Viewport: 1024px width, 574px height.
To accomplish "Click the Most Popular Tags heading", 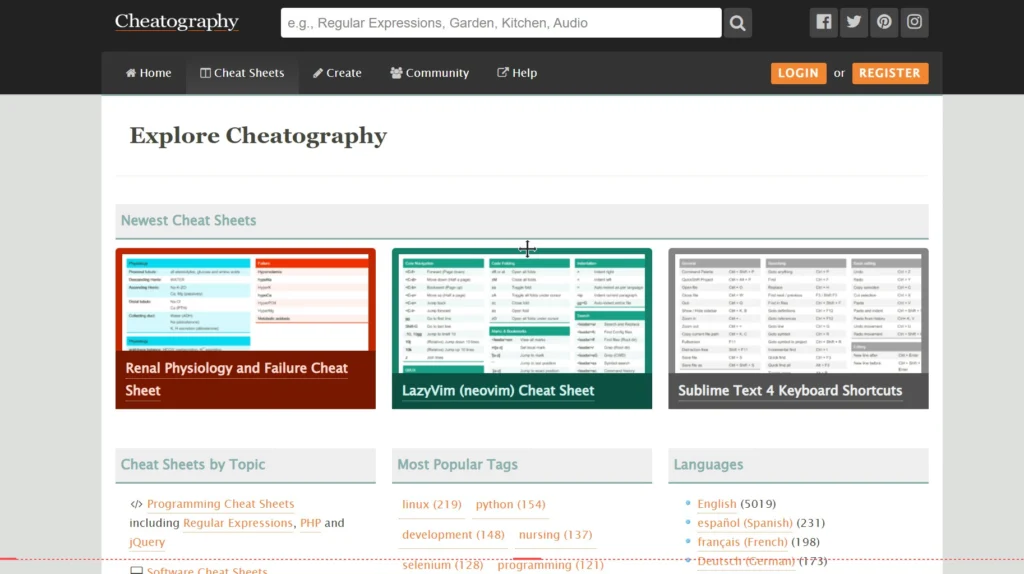I will click(x=457, y=464).
